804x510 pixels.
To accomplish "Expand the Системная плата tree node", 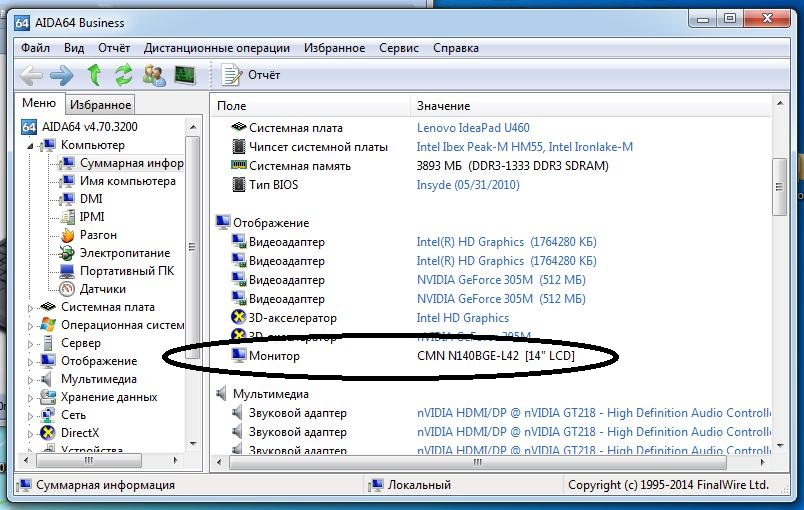I will click(30, 308).
